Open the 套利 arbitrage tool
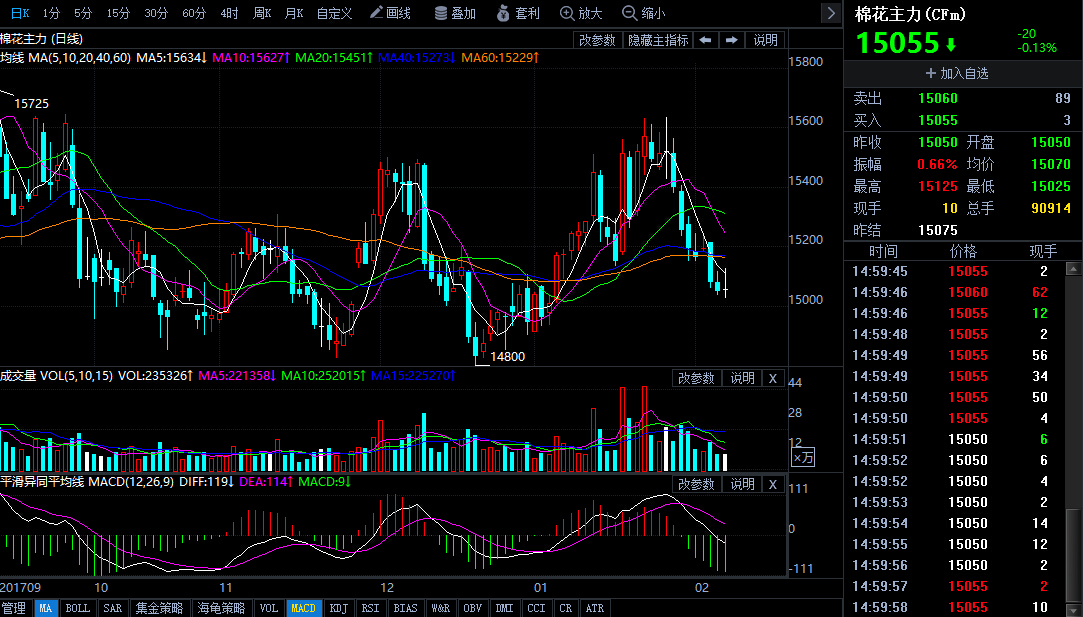Image resolution: width=1083 pixels, height=617 pixels. click(x=518, y=13)
